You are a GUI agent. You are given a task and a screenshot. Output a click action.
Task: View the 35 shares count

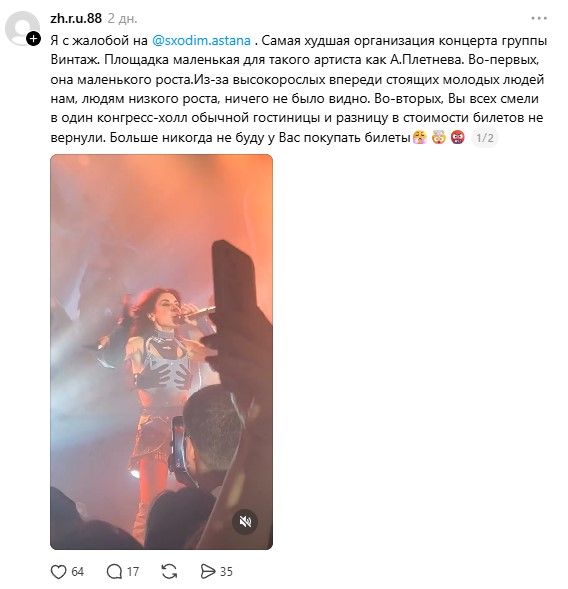pos(226,572)
